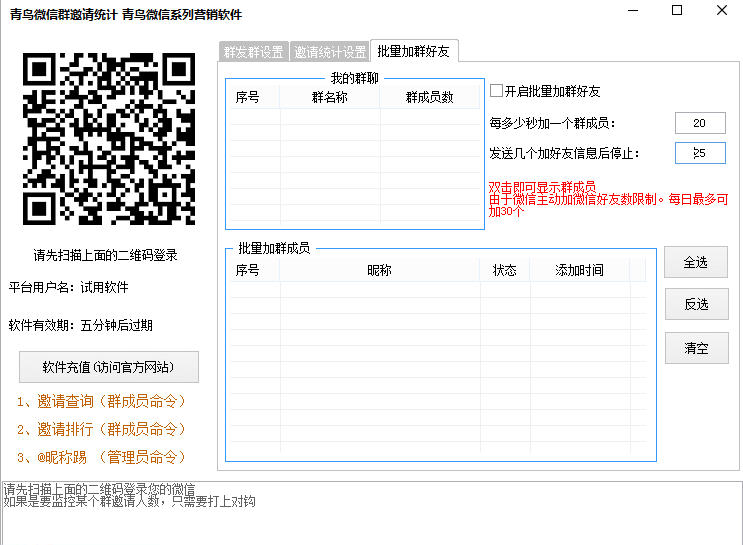
Task: Sort by 群名称 column header
Action: (330, 97)
